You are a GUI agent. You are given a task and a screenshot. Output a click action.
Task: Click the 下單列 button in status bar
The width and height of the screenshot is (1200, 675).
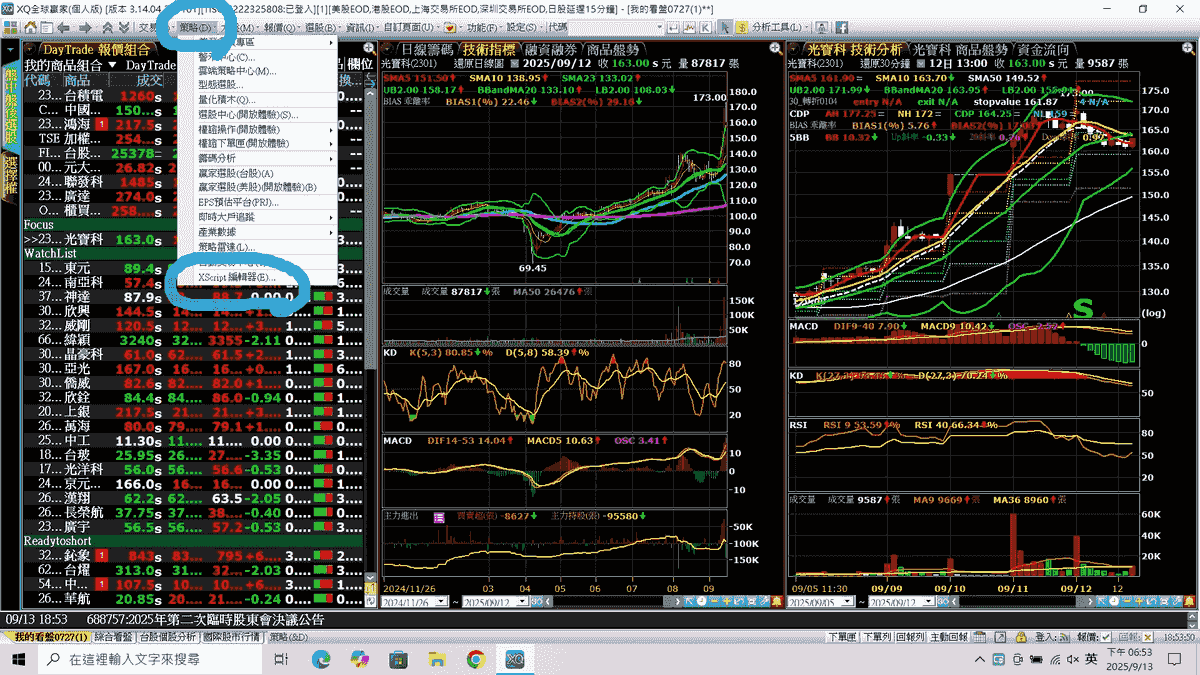(876, 637)
